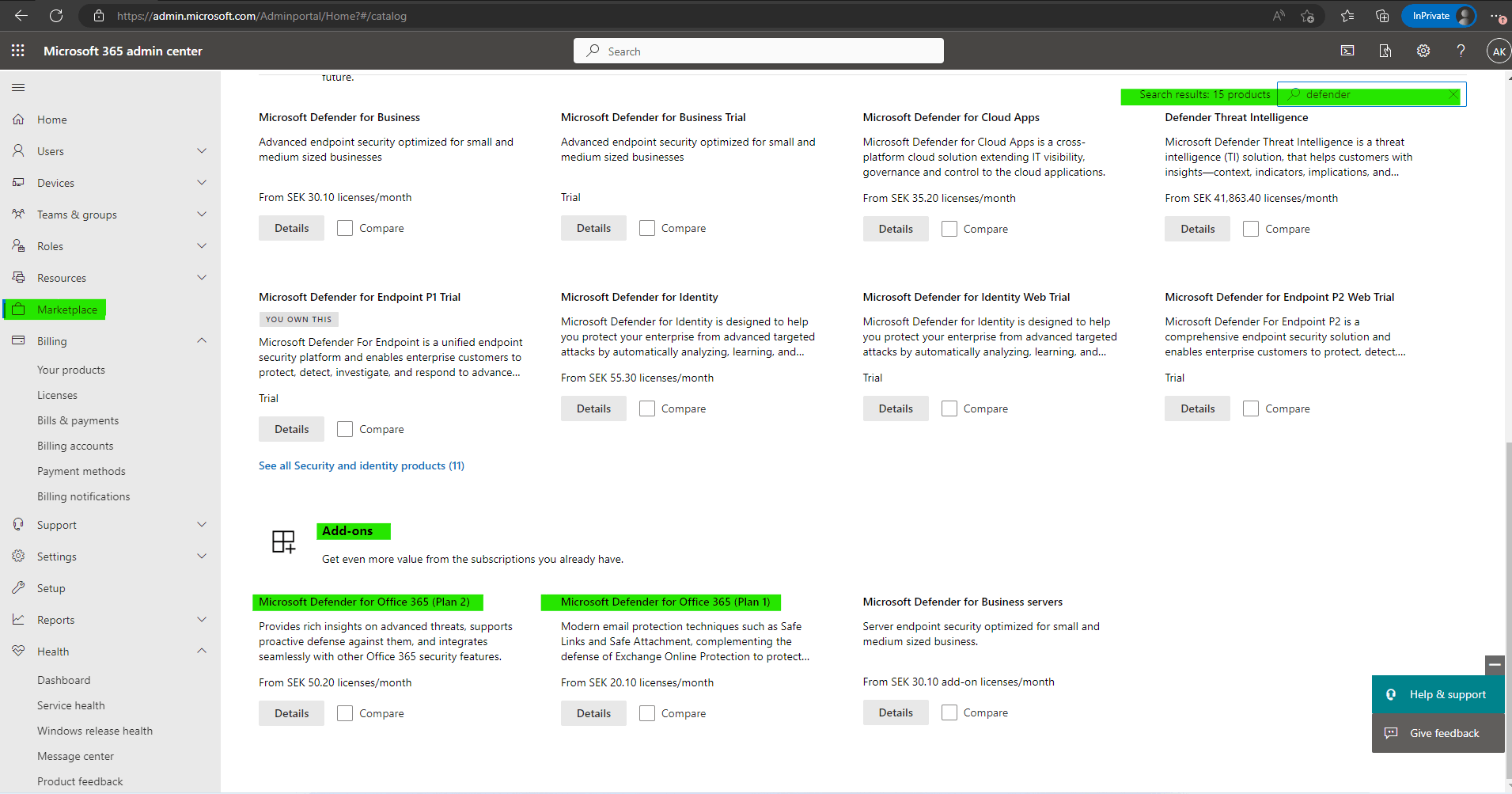The image size is (1512, 794).
Task: Open Service health under Health
Action: (70, 705)
